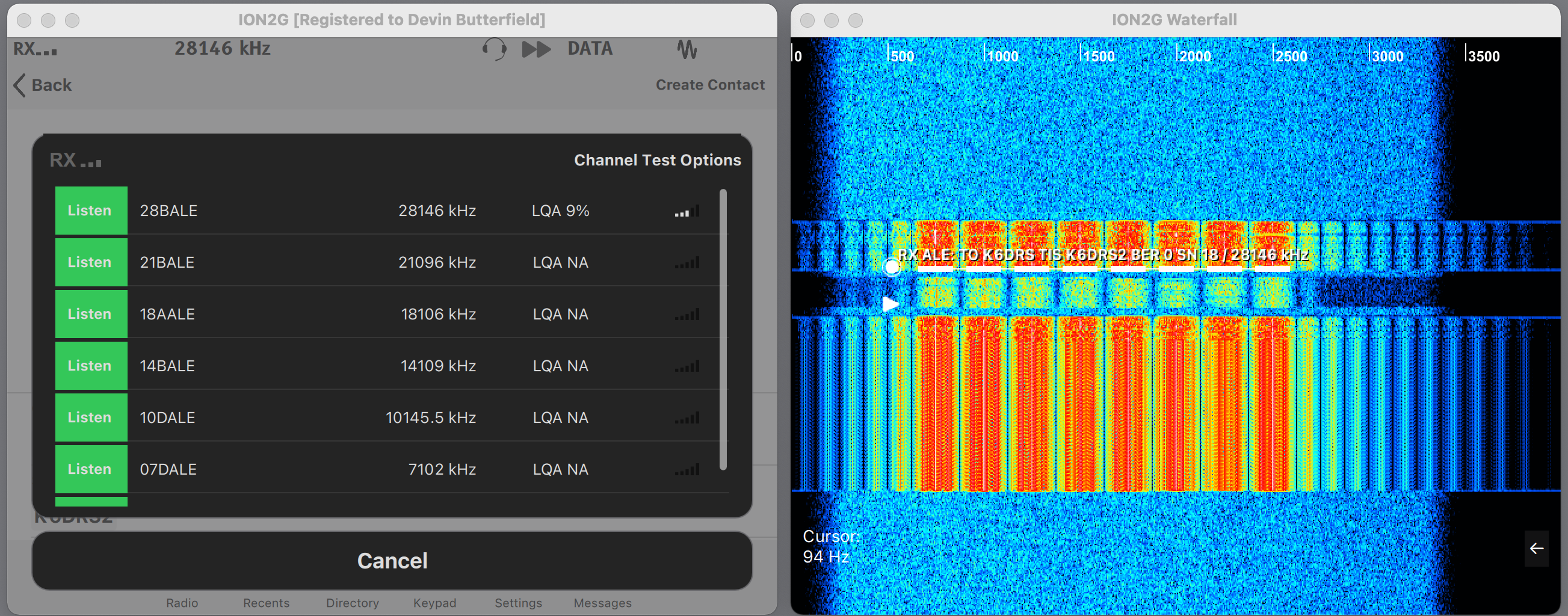The width and height of the screenshot is (1568, 616).
Task: Click signal bars icon for 28BALE row
Action: 687,211
